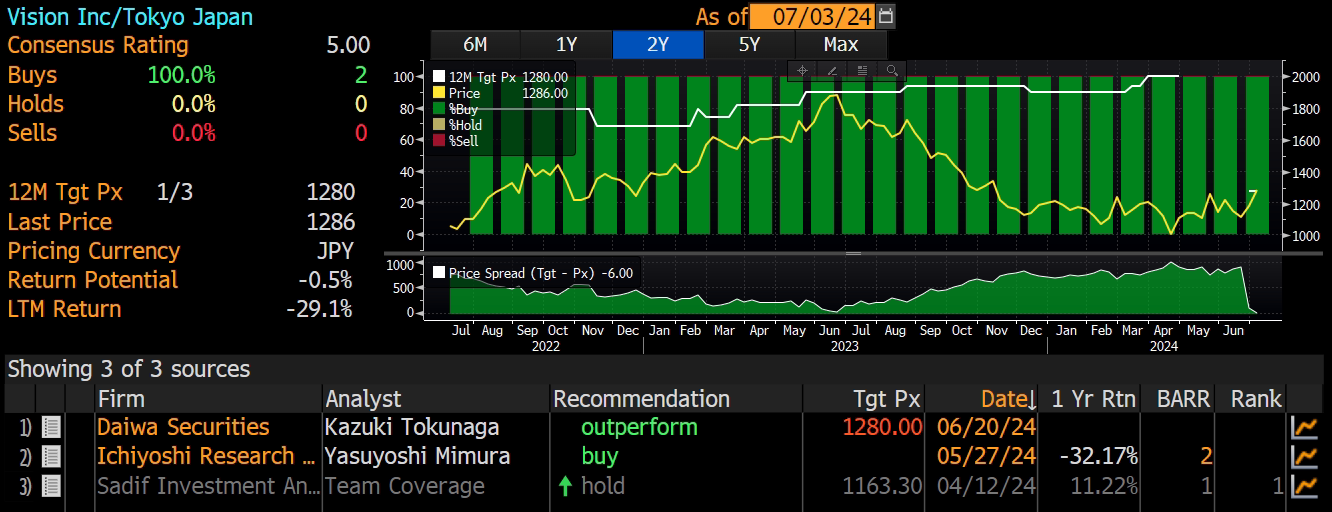Click analyst Yasuyoshi Mimura
The width and height of the screenshot is (1332, 512).
(x=417, y=456)
